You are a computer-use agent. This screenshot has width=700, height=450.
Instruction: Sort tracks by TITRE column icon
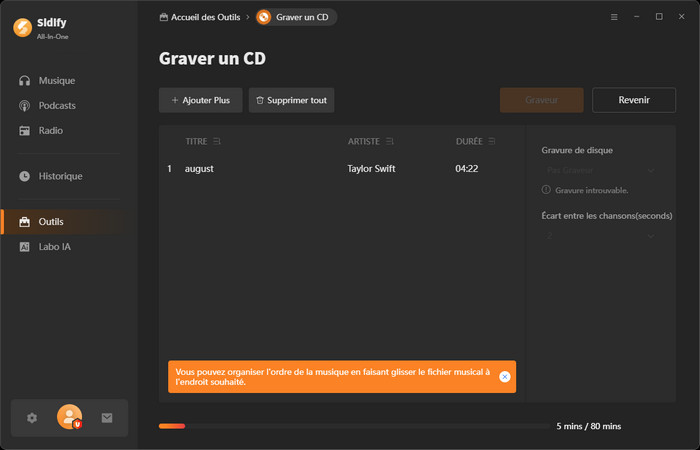click(217, 141)
